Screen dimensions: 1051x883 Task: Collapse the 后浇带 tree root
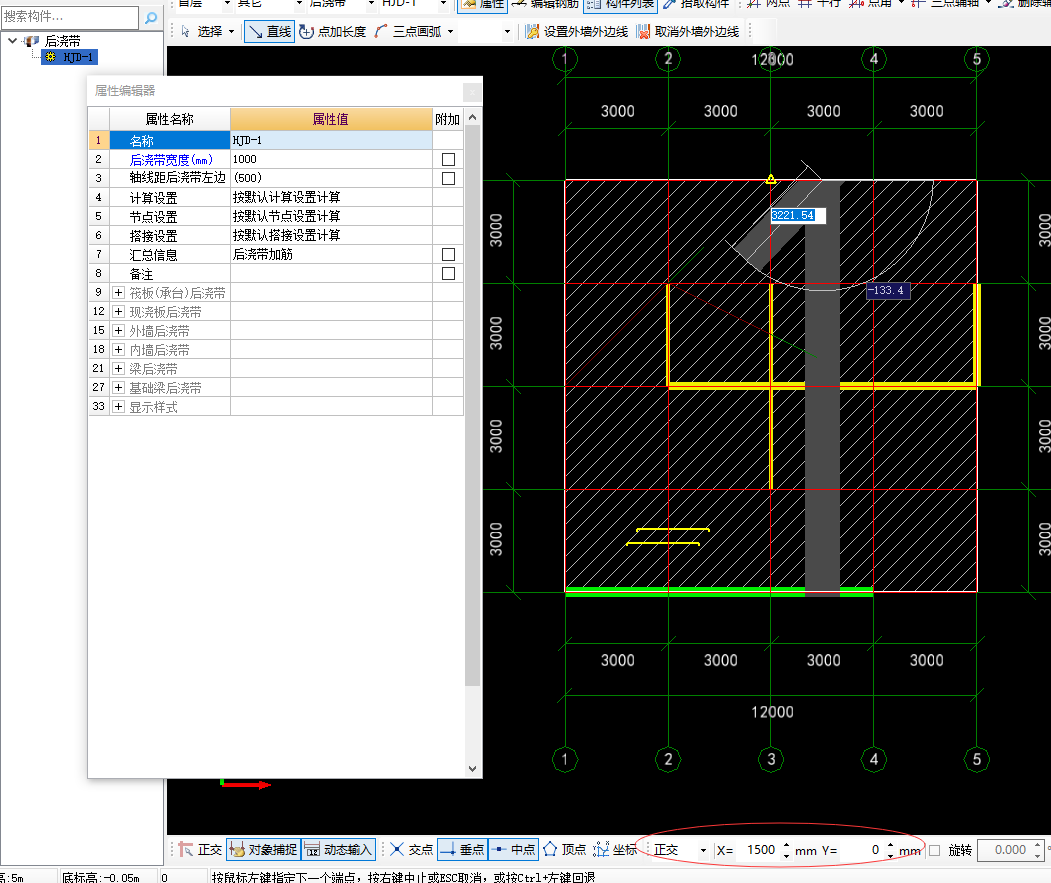pos(13,41)
